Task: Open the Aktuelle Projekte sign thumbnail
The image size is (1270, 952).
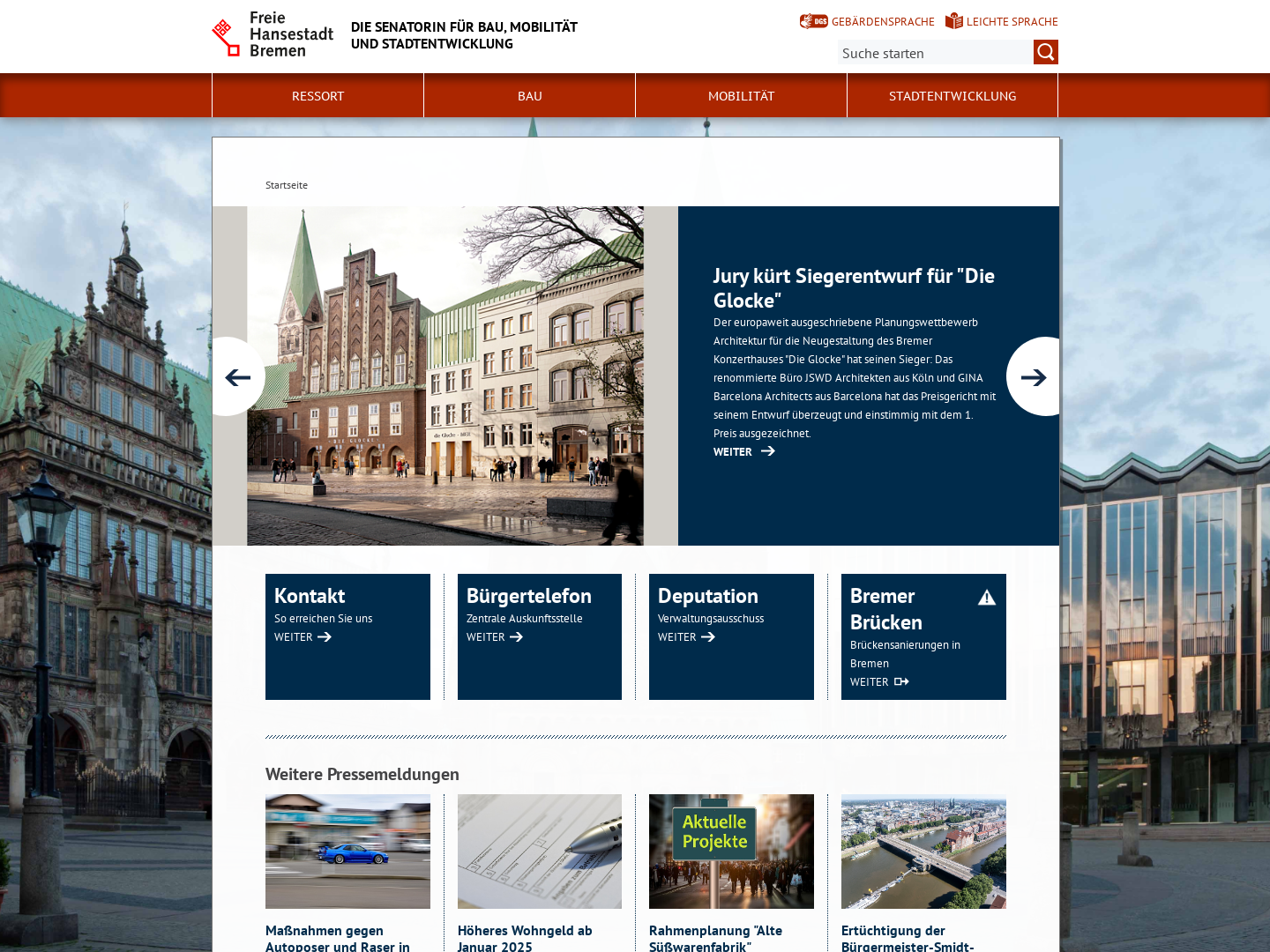Action: point(731,852)
